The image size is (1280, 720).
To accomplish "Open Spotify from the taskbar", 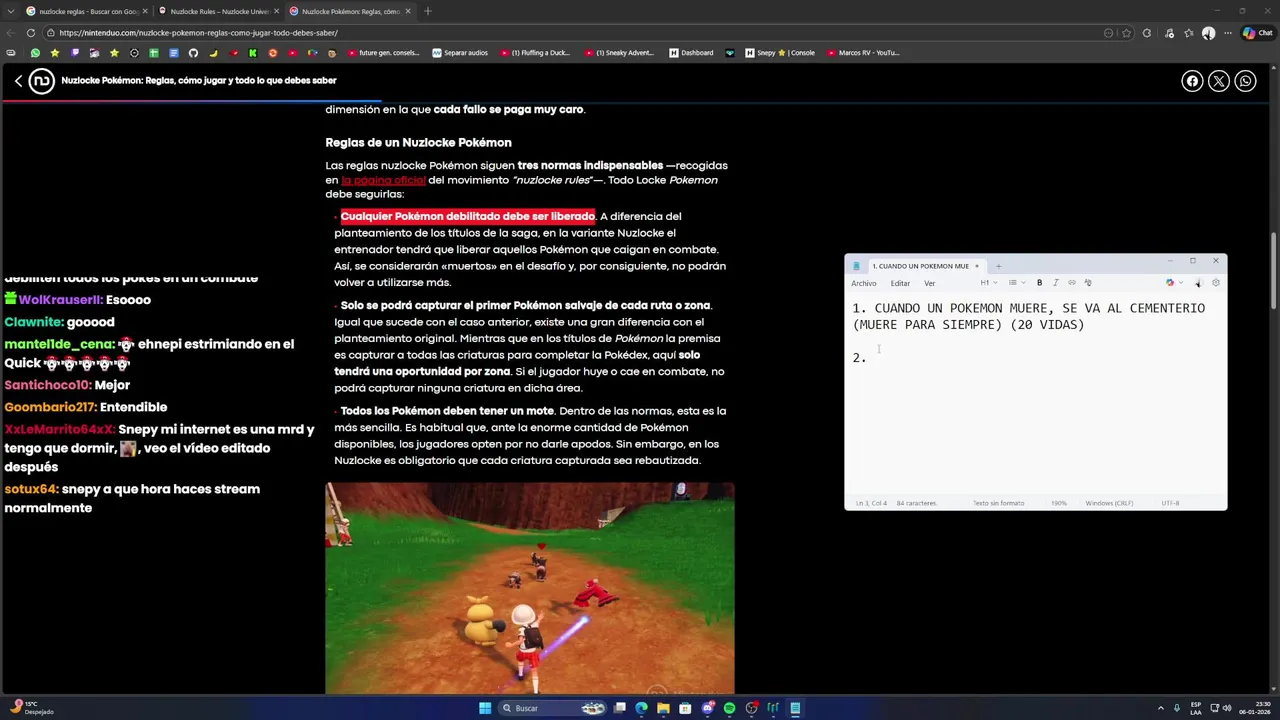I will 729,708.
